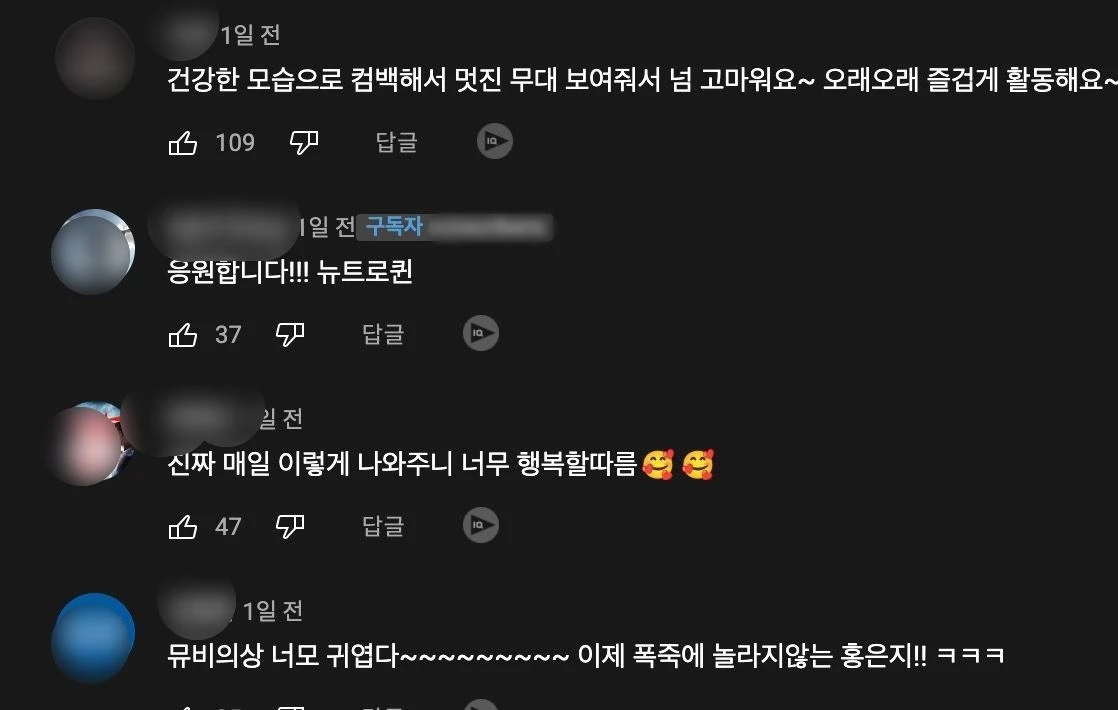Open the 구독자 subscriber badge link
Screen dimensions: 1118x710
pos(394,226)
